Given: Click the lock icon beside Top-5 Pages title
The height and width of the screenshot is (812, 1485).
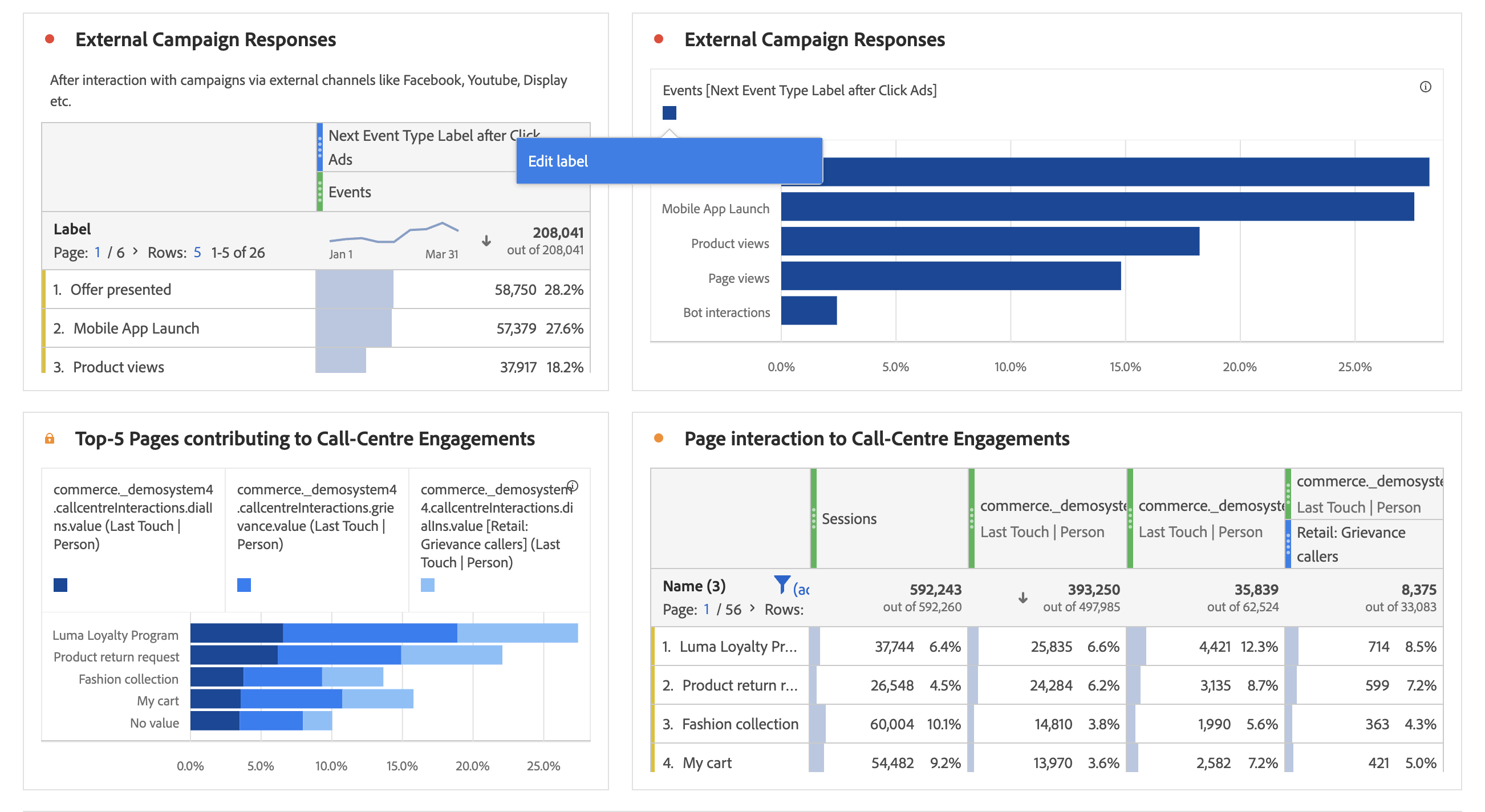Looking at the screenshot, I should 50,439.
